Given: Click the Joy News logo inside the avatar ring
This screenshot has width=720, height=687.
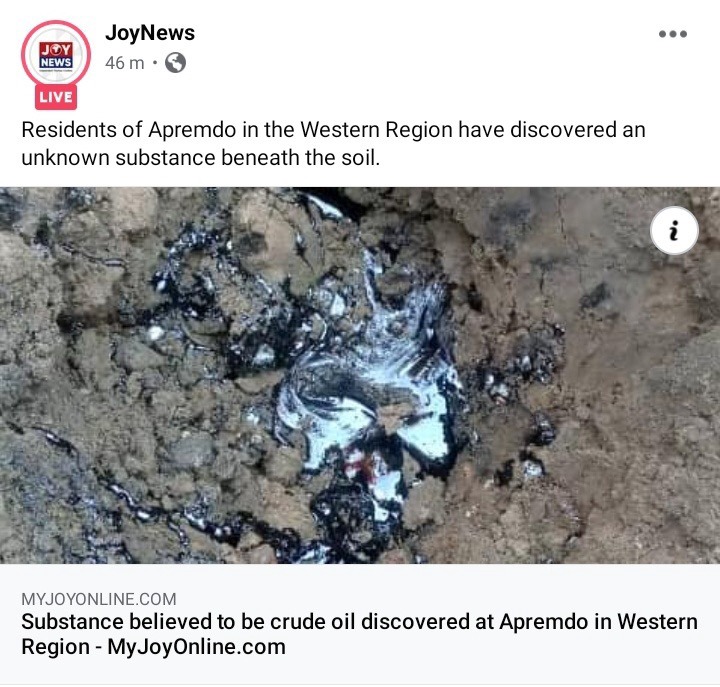Looking at the screenshot, I should 56,56.
